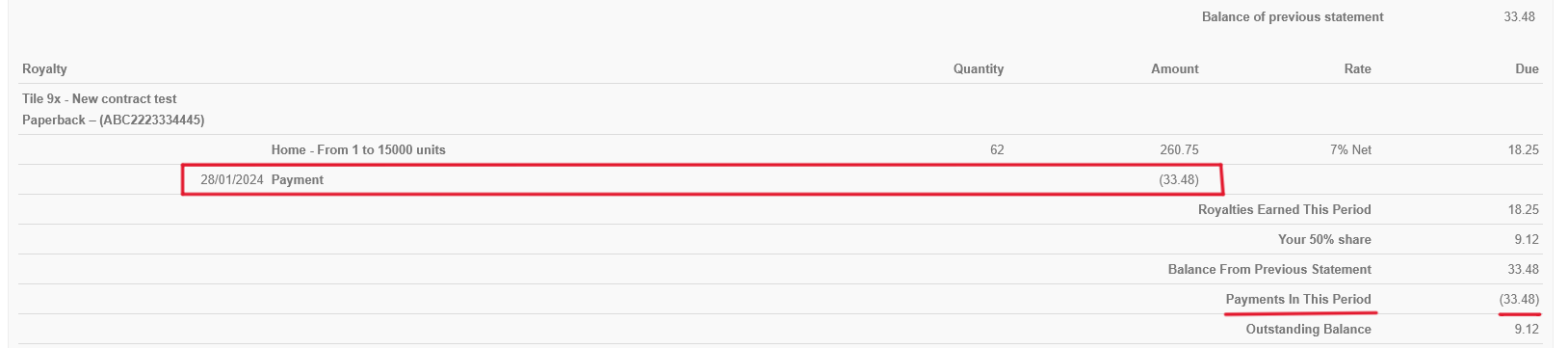This screenshot has height=348, width=1568.
Task: Click the Payment row label
Action: [298, 179]
